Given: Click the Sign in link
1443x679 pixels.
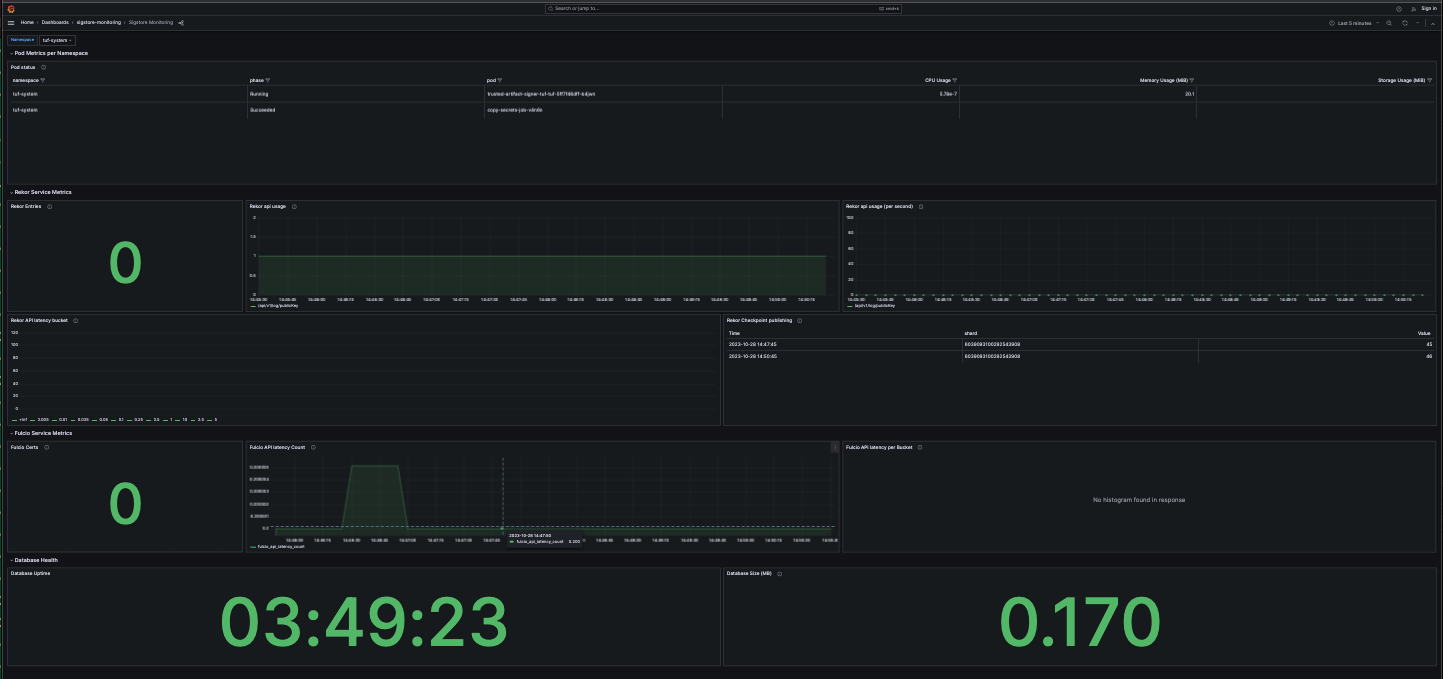Looking at the screenshot, I should [x=1428, y=8].
